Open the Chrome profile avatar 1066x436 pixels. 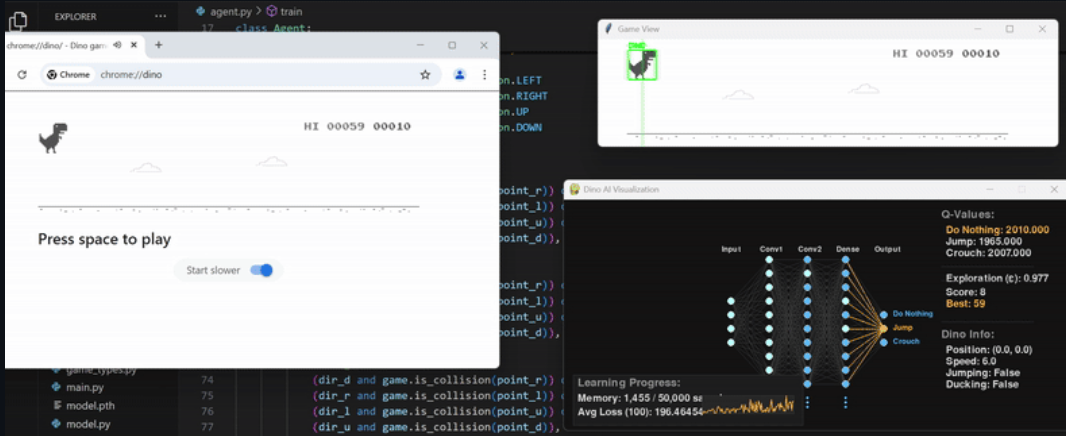[460, 75]
